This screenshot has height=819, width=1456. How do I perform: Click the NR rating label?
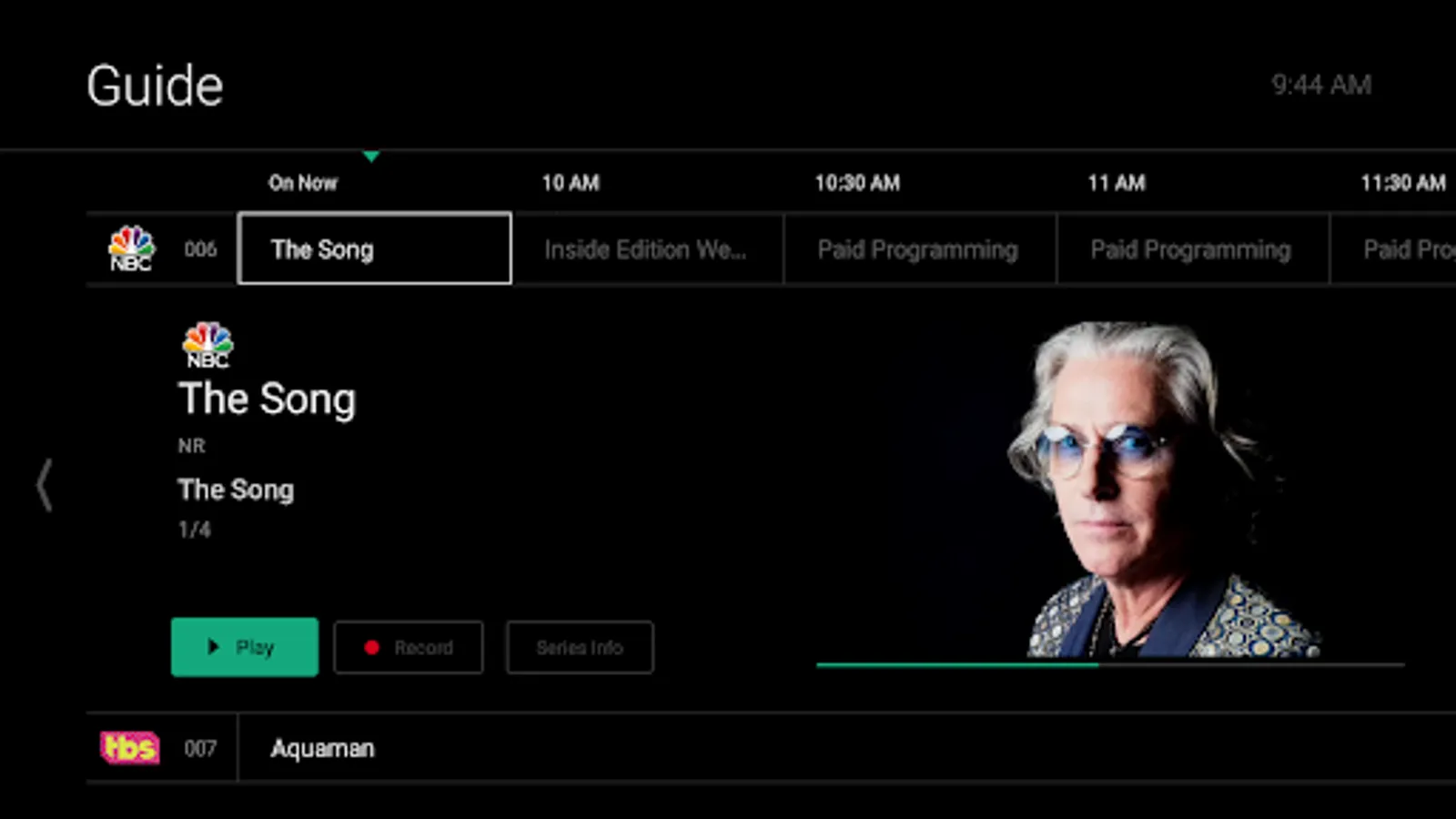pos(191,446)
